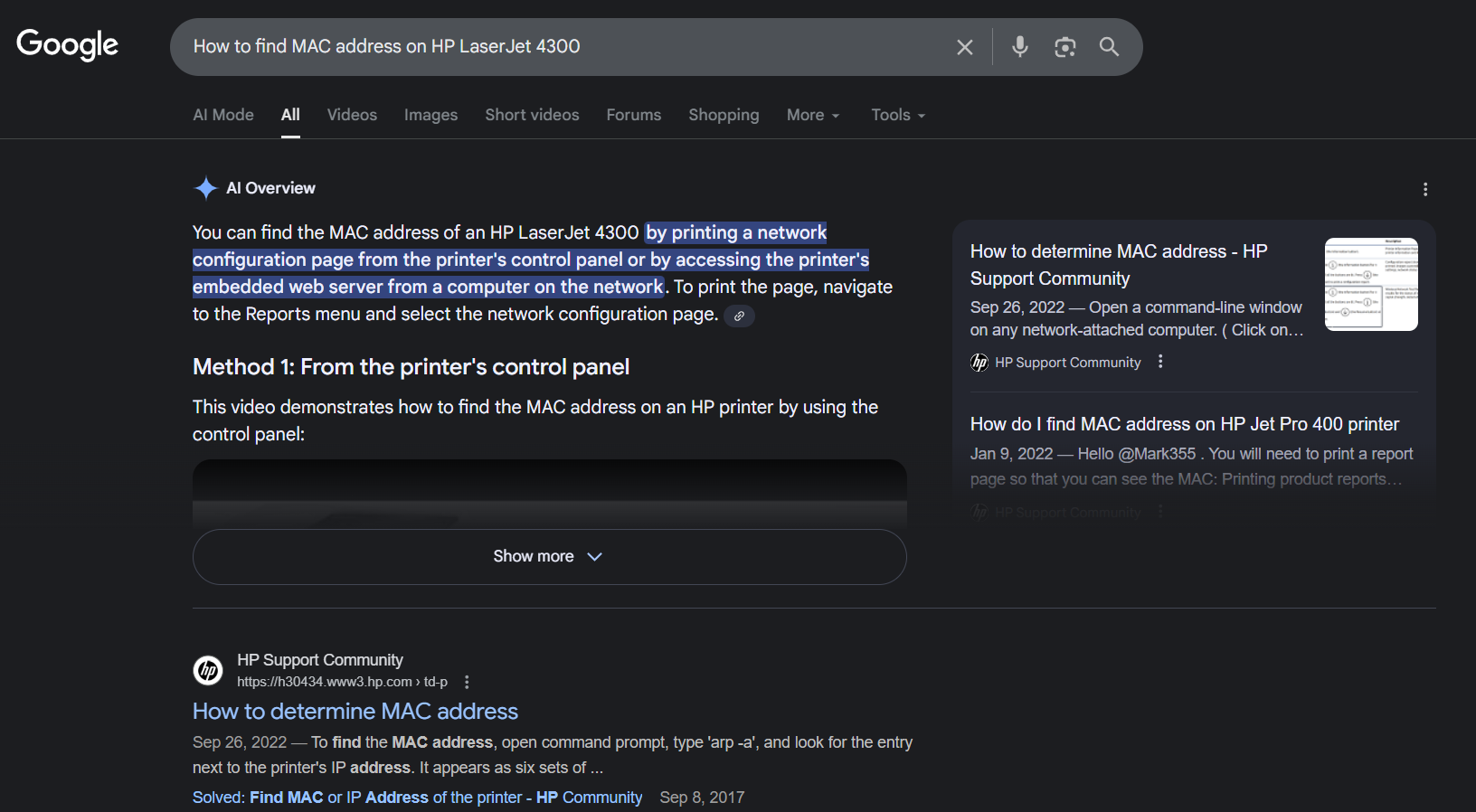Viewport: 1476px width, 812px height.
Task: Select the All results tab
Action: click(x=290, y=115)
